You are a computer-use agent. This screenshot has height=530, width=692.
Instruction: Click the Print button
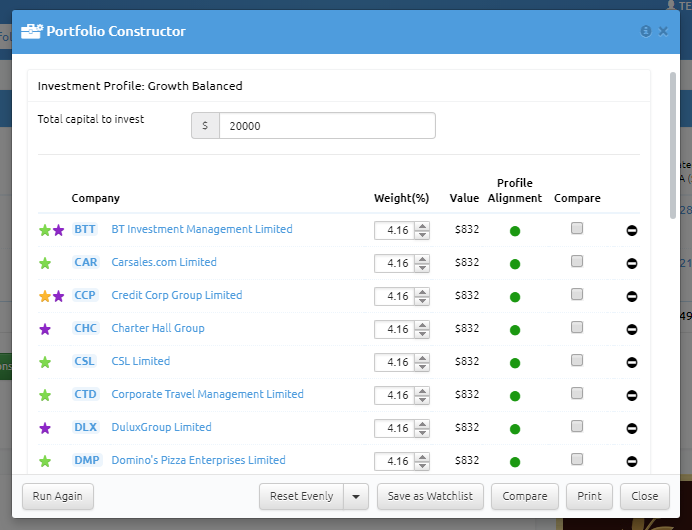click(x=589, y=496)
